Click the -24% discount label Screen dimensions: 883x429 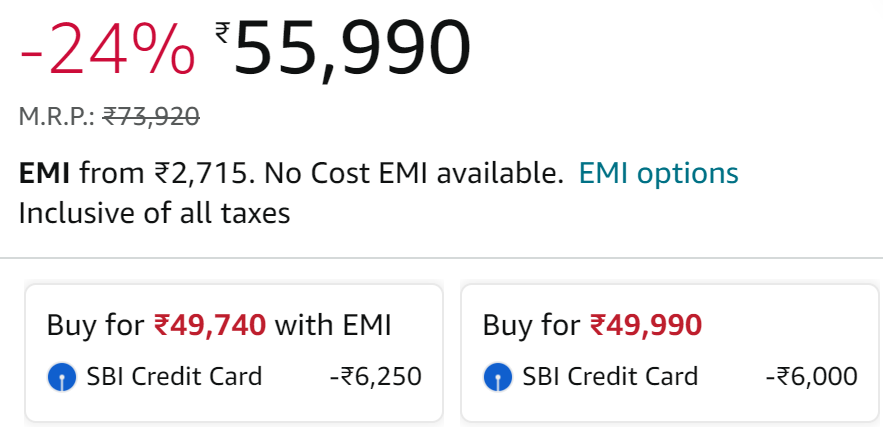107,49
